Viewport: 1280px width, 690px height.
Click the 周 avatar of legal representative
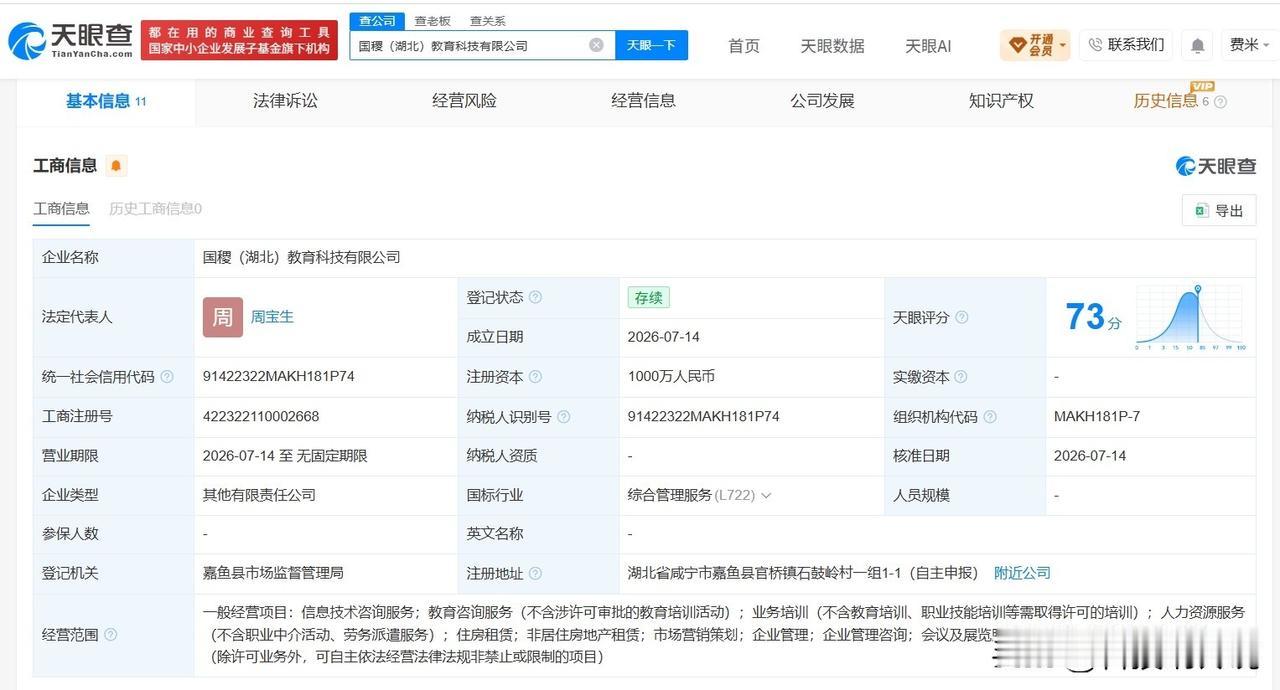pyautogui.click(x=223, y=317)
